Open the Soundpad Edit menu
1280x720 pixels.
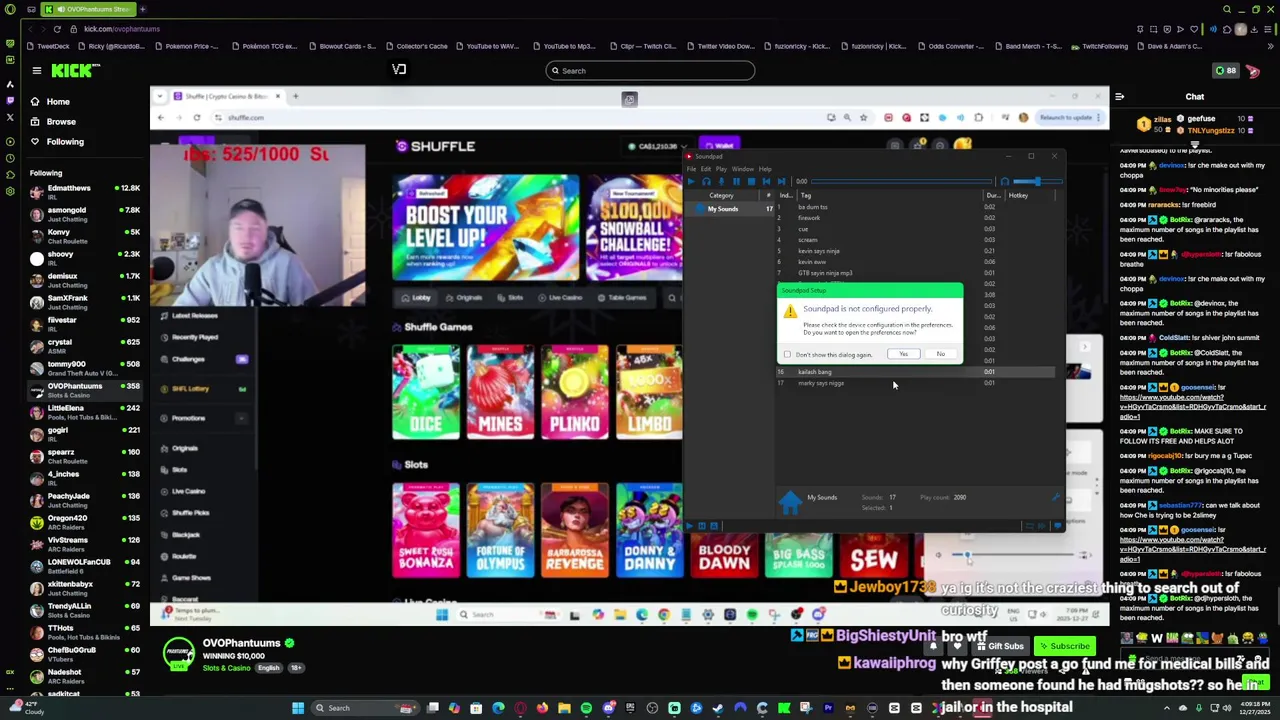click(x=706, y=169)
